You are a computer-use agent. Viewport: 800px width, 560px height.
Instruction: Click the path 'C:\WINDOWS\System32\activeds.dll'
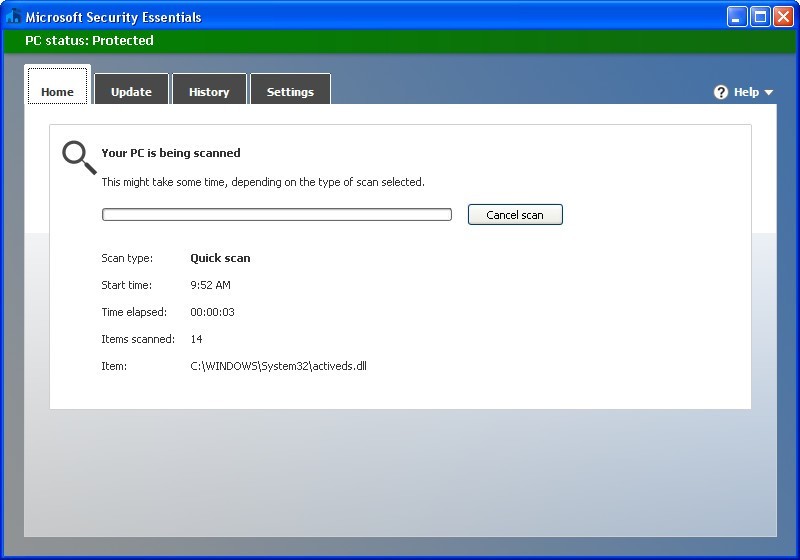pos(279,366)
